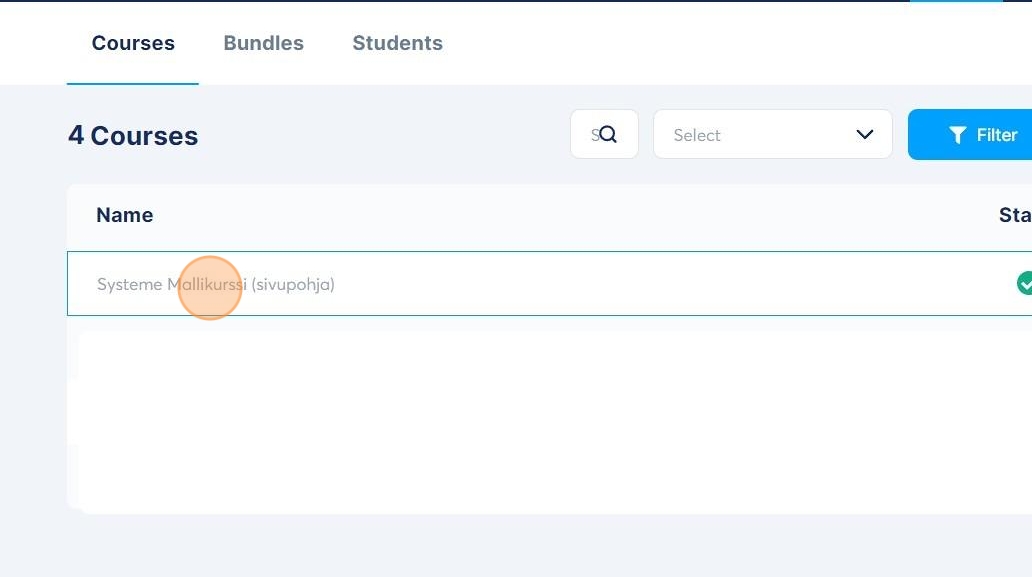
Task: Click the word "Systeme" in course name
Action: [x=129, y=284]
